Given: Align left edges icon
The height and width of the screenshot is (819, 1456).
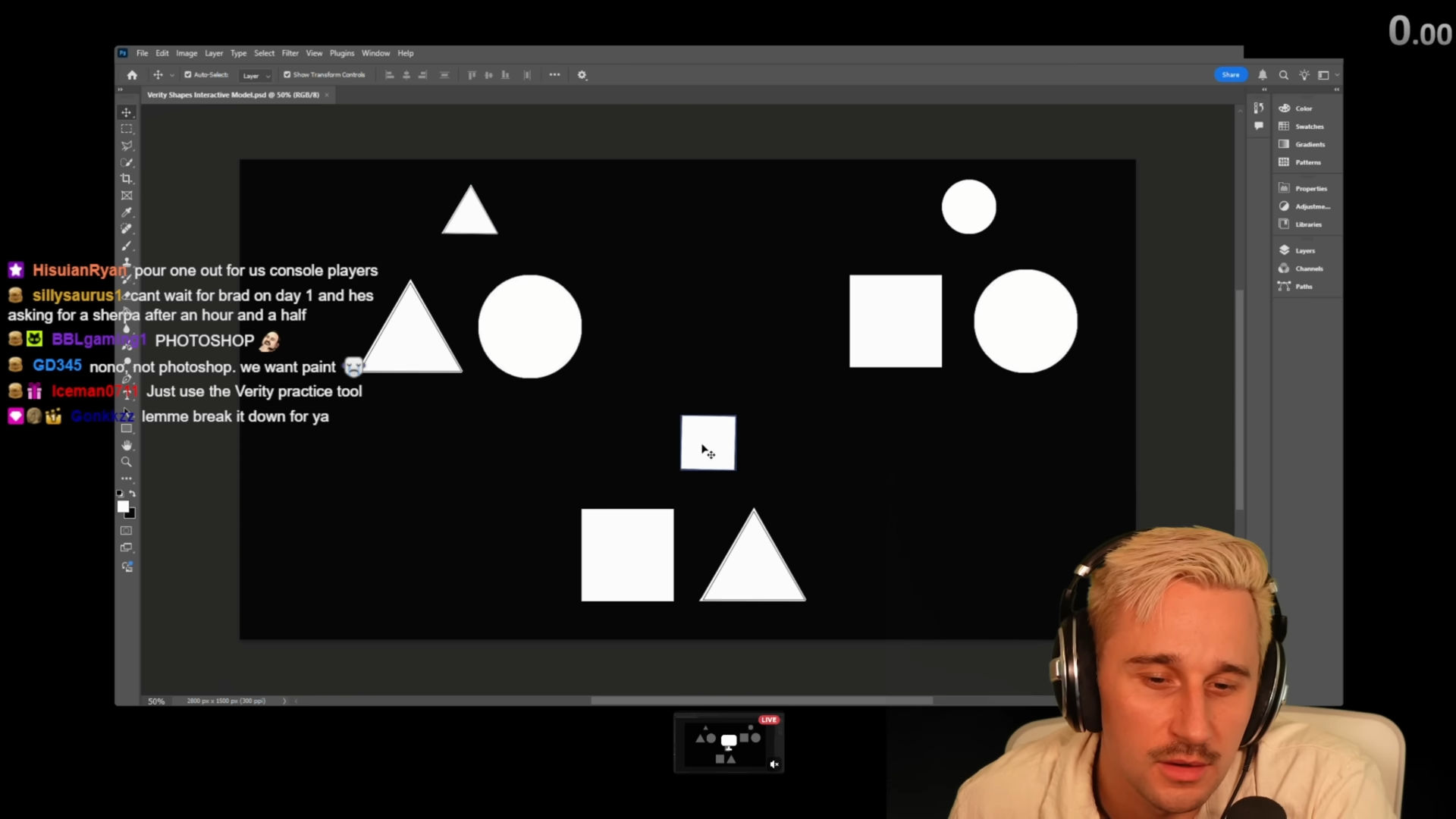Looking at the screenshot, I should tap(390, 75).
